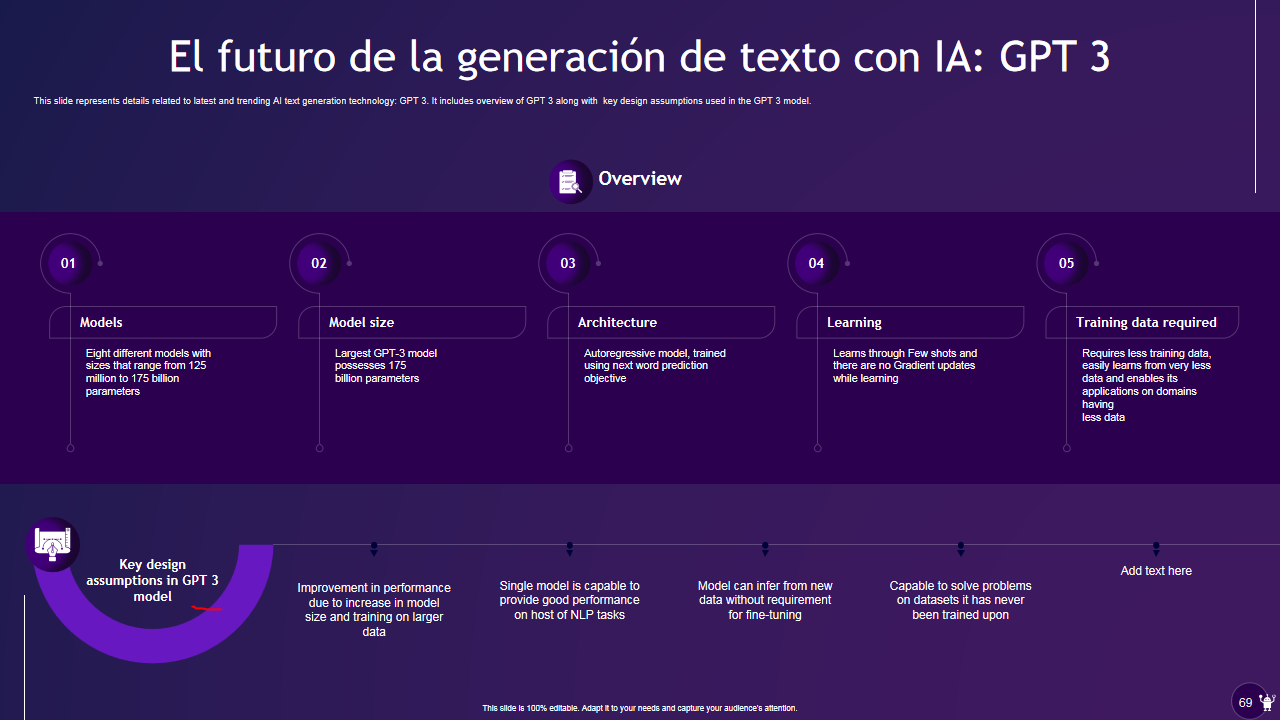Click the text Requires less training data

point(1146,385)
